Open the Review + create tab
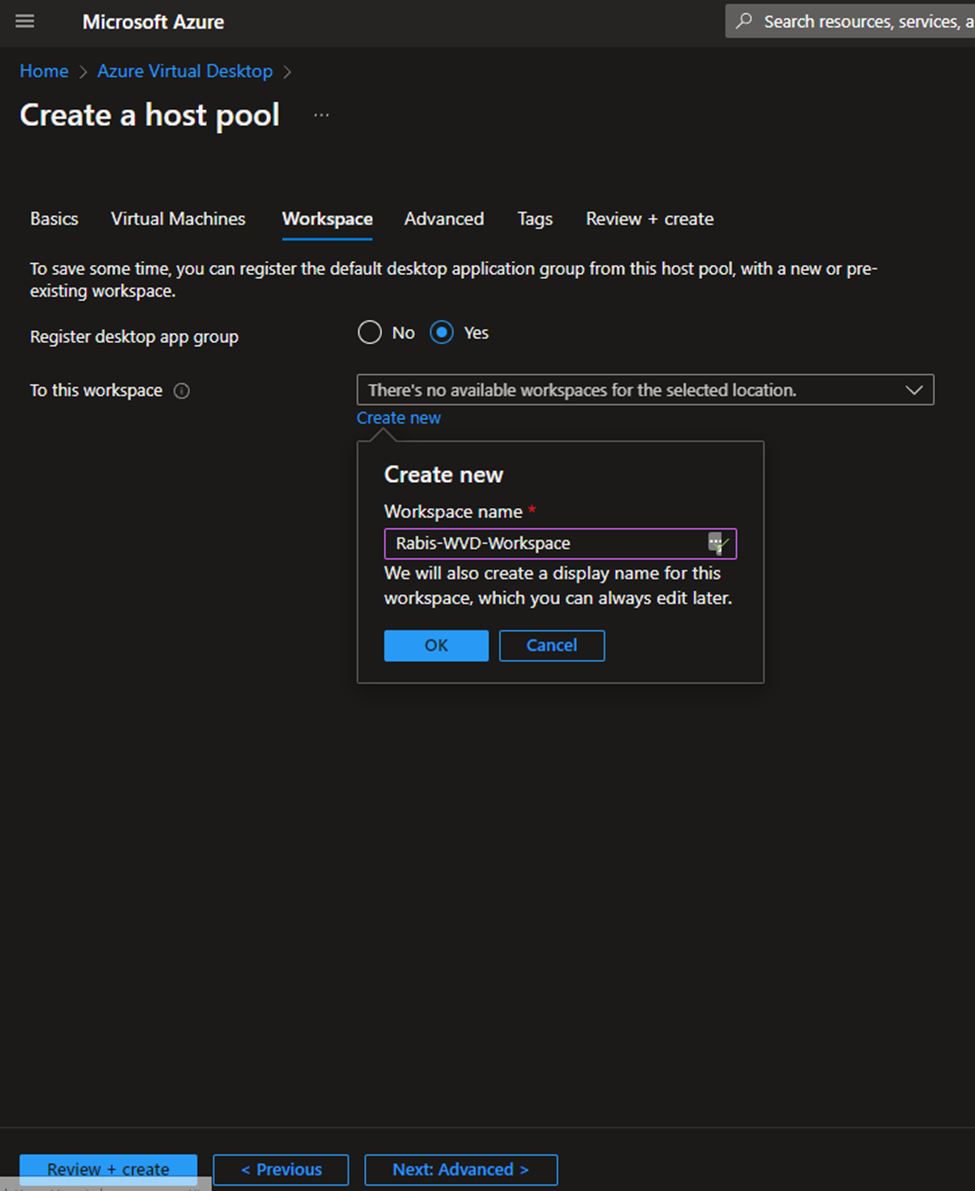Image resolution: width=975 pixels, height=1191 pixels. coord(649,219)
